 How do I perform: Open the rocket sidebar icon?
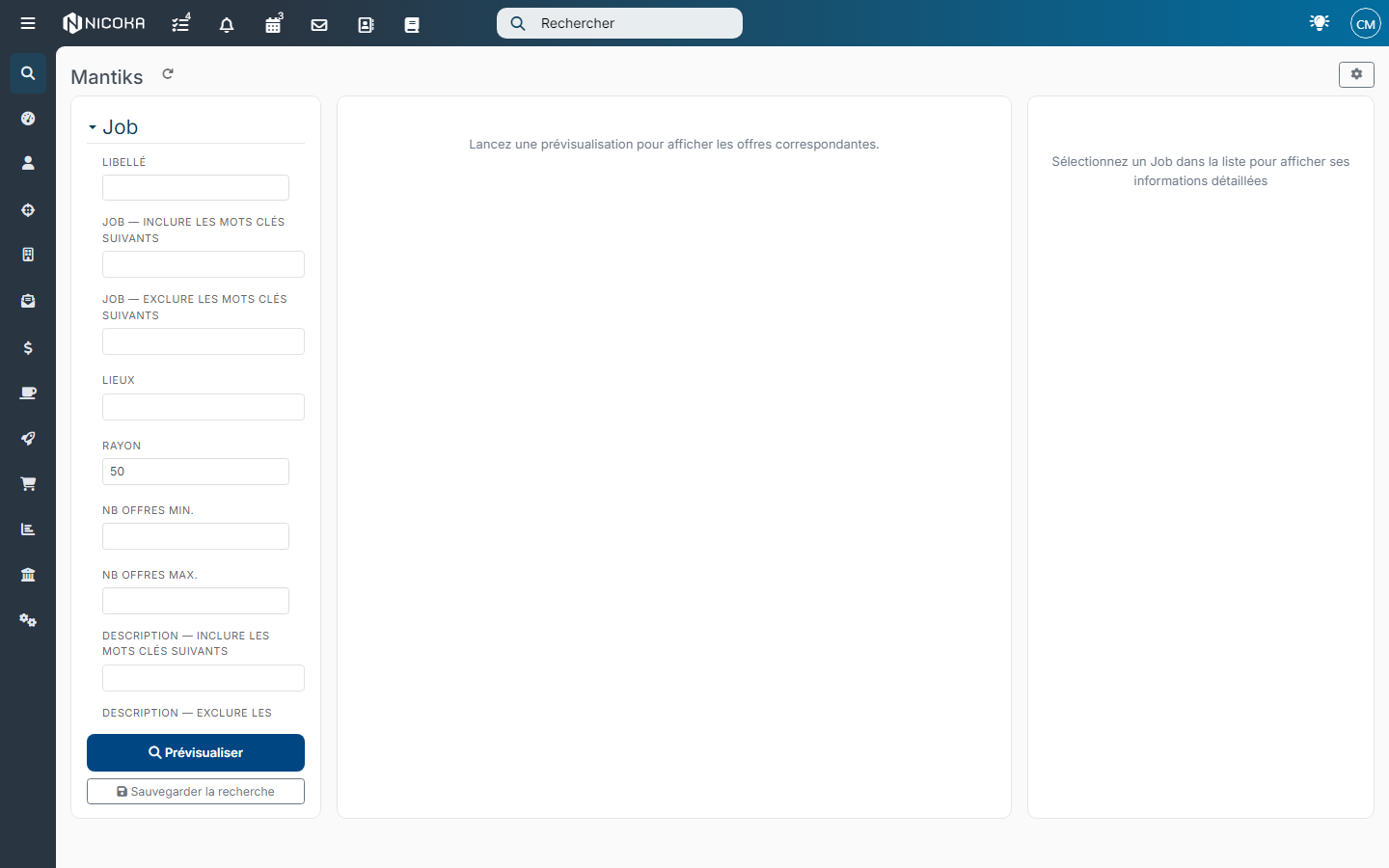click(x=28, y=438)
